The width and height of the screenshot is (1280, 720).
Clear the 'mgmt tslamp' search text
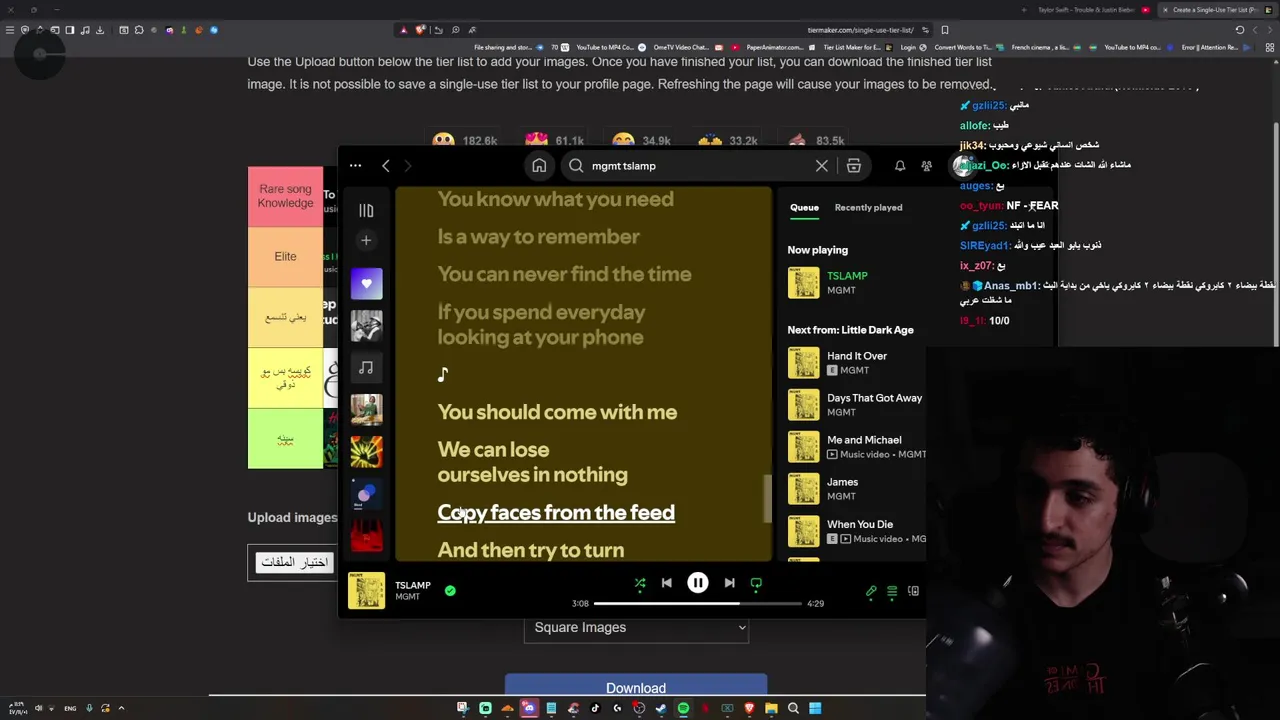[822, 166]
